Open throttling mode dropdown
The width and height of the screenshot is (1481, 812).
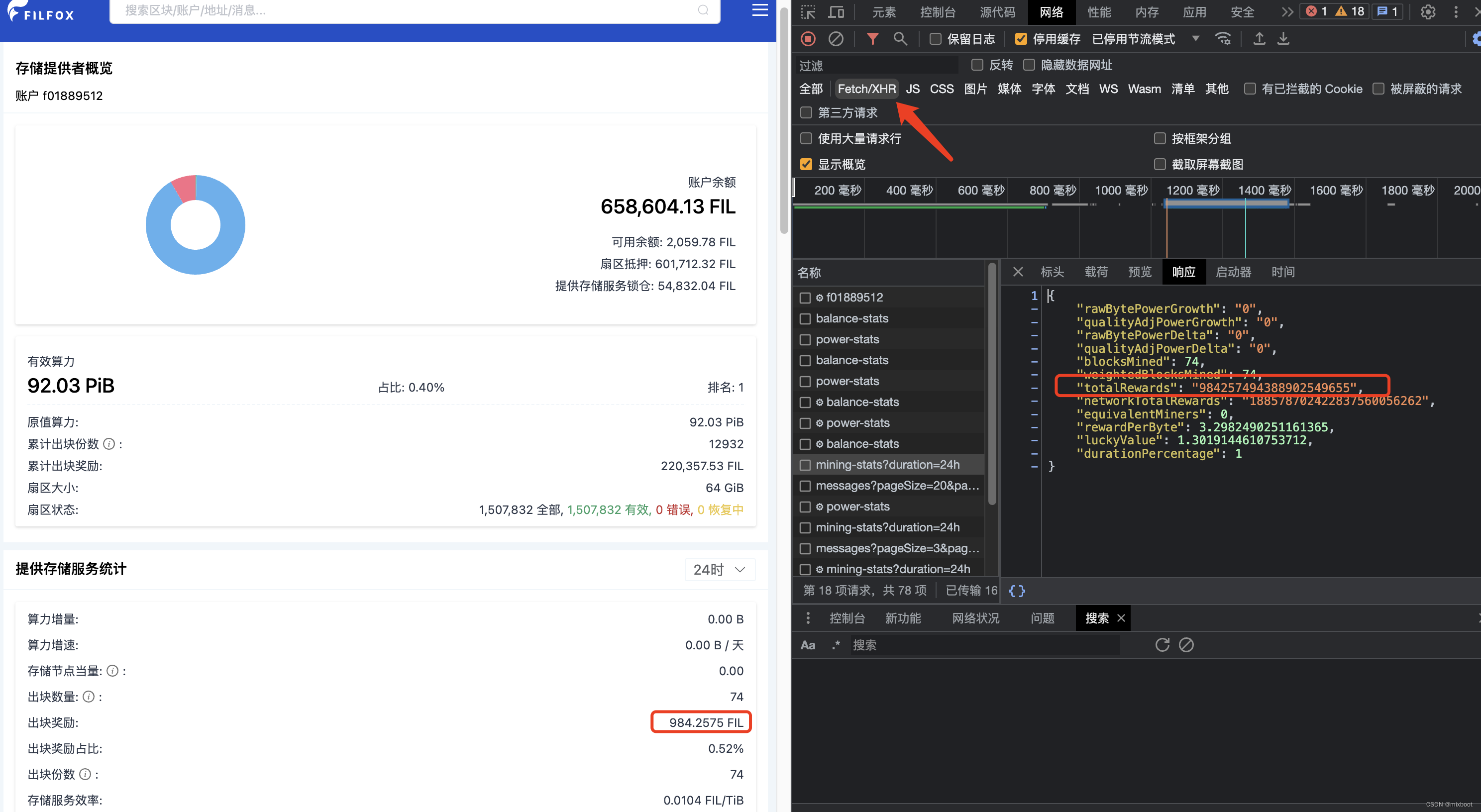1145,39
